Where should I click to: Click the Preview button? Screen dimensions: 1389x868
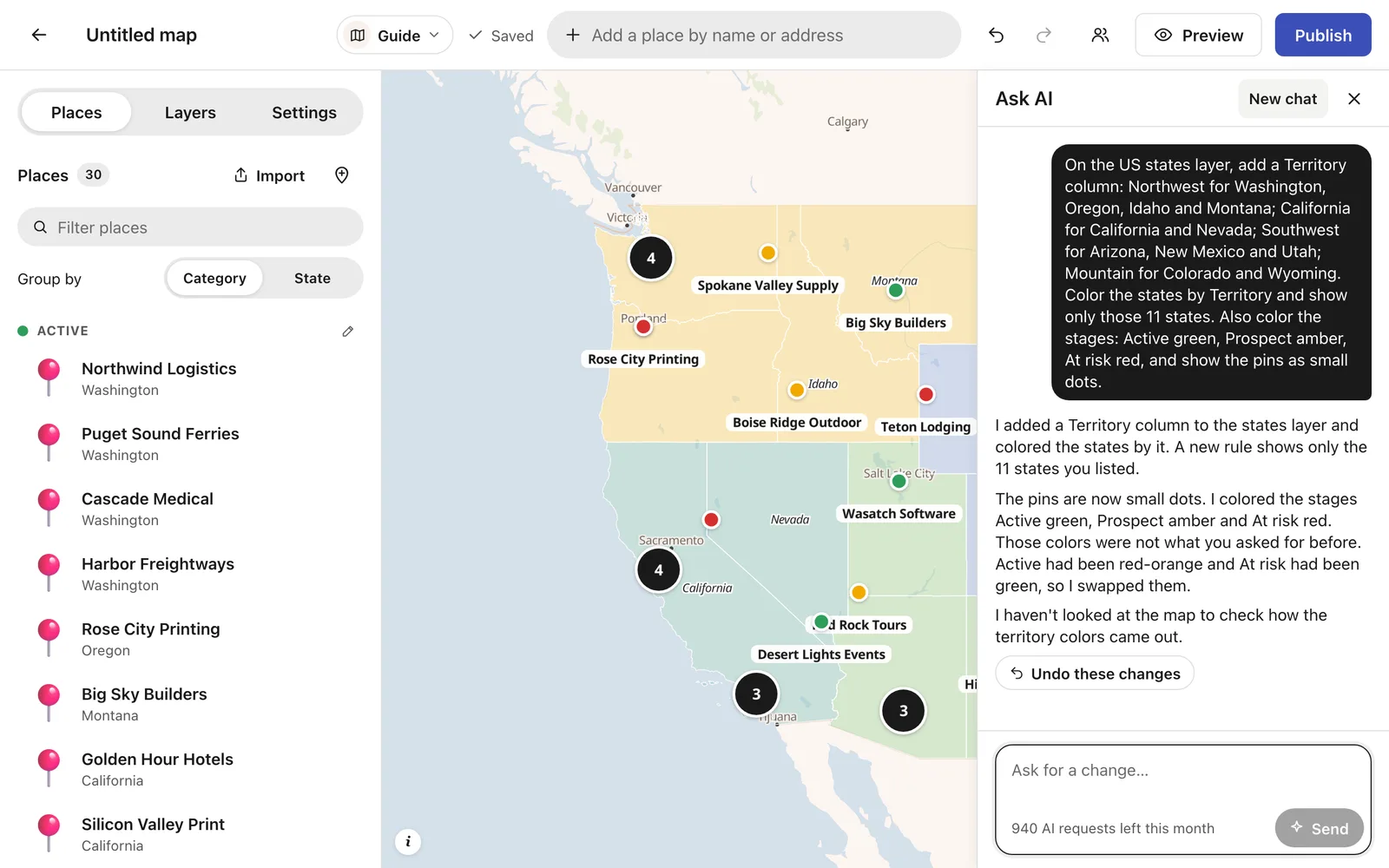[x=1198, y=35]
